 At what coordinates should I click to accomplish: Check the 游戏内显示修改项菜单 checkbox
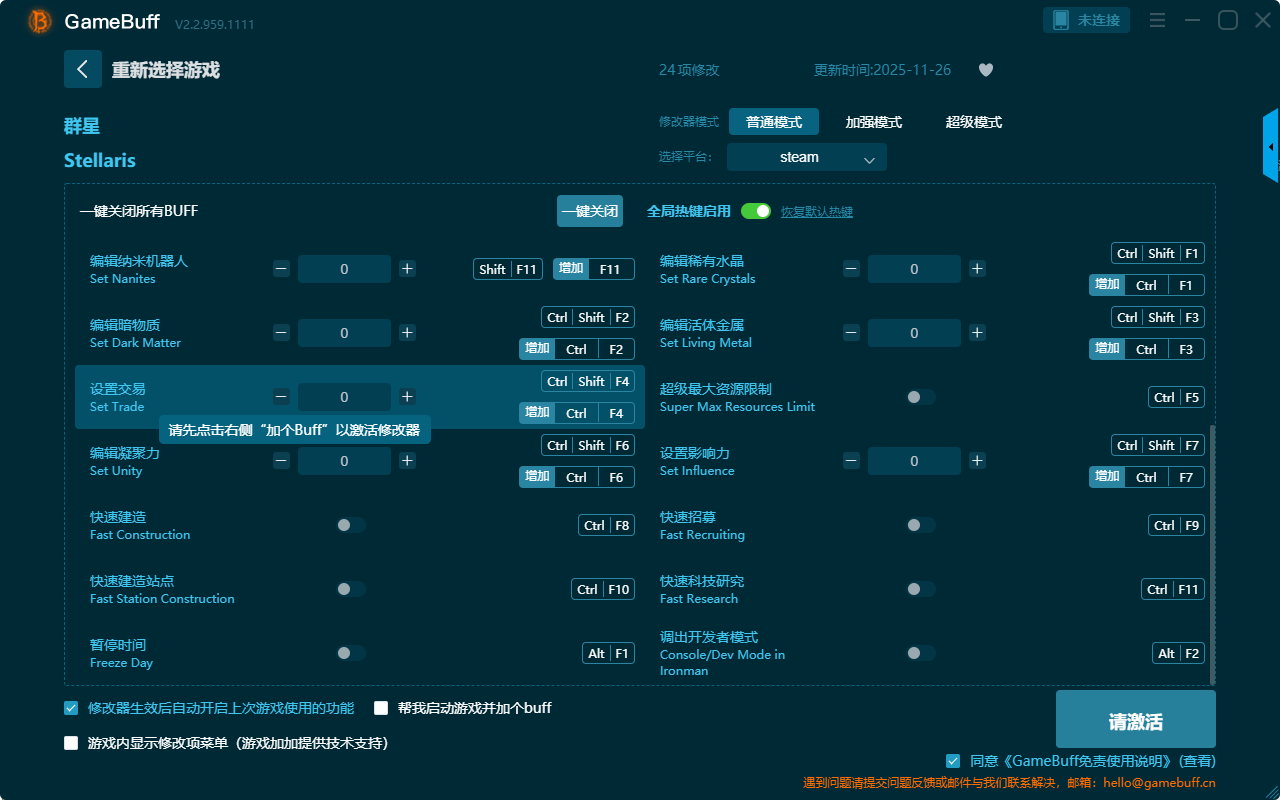pos(71,743)
